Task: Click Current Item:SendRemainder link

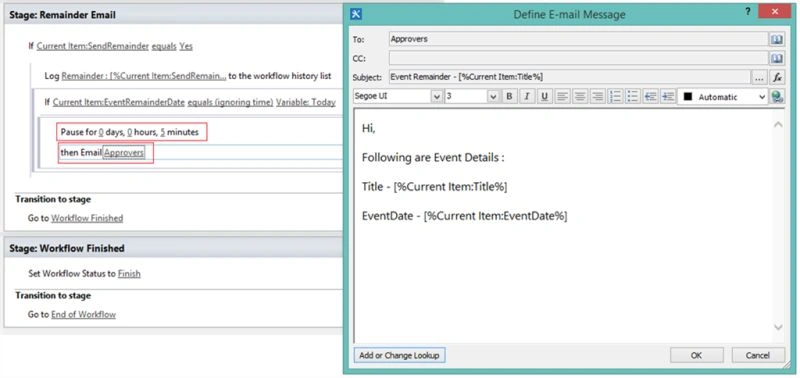Action: [93, 46]
